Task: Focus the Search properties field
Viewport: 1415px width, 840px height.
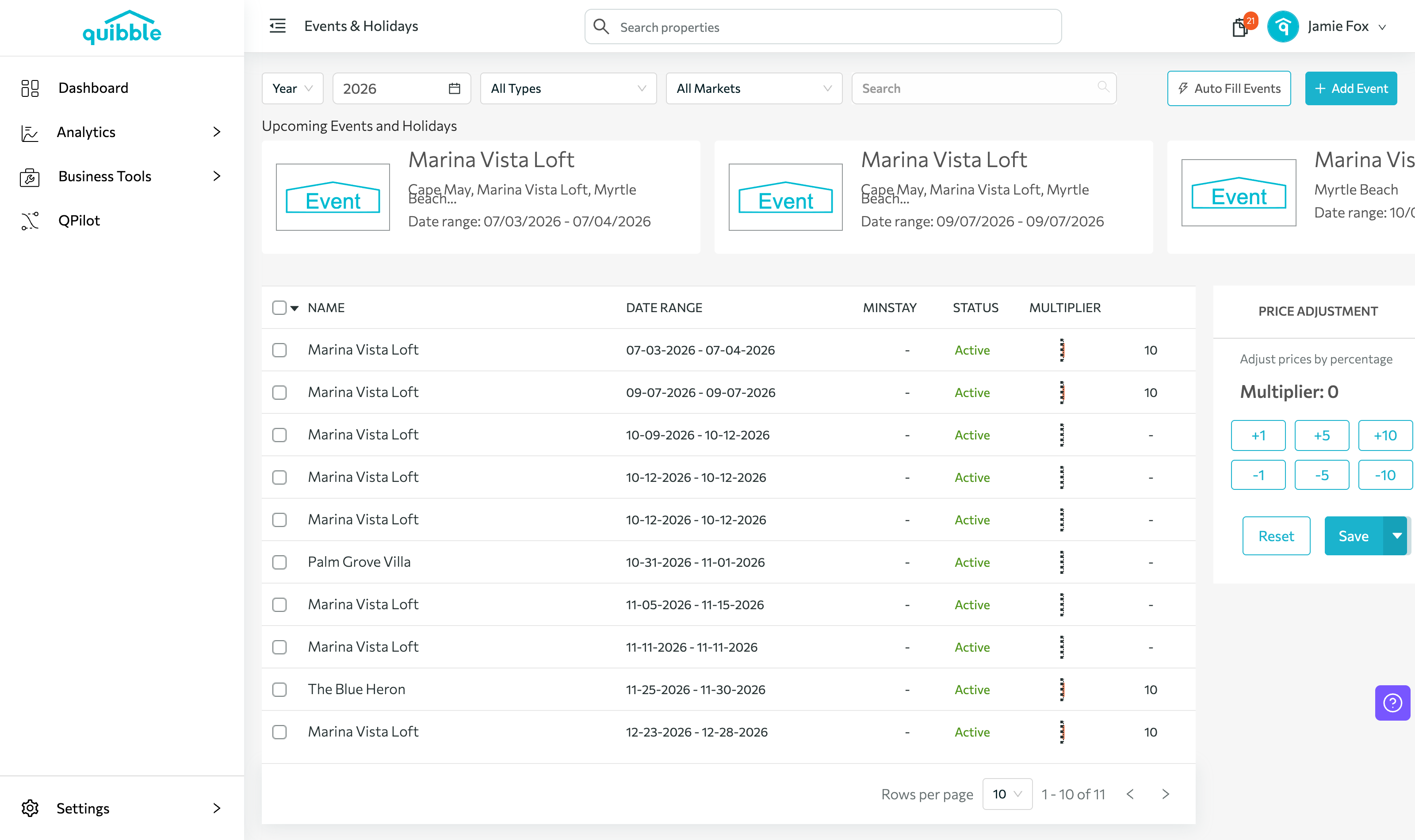Action: click(823, 27)
